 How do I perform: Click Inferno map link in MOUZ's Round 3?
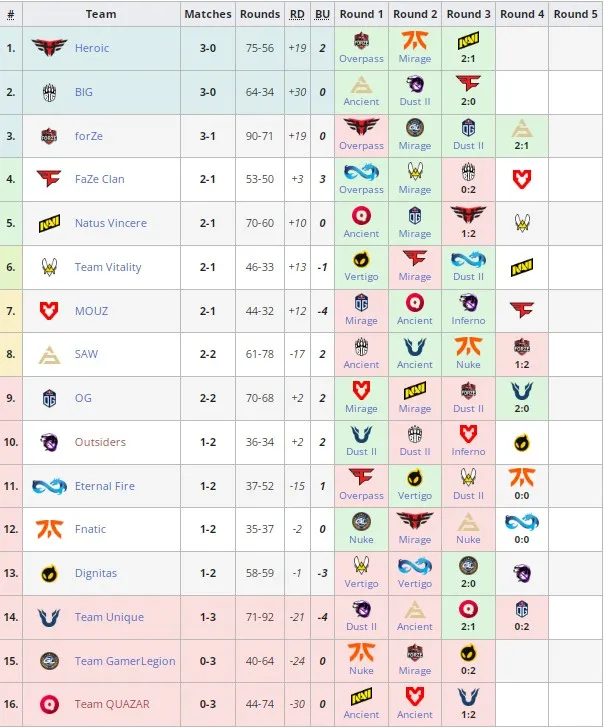click(468, 320)
